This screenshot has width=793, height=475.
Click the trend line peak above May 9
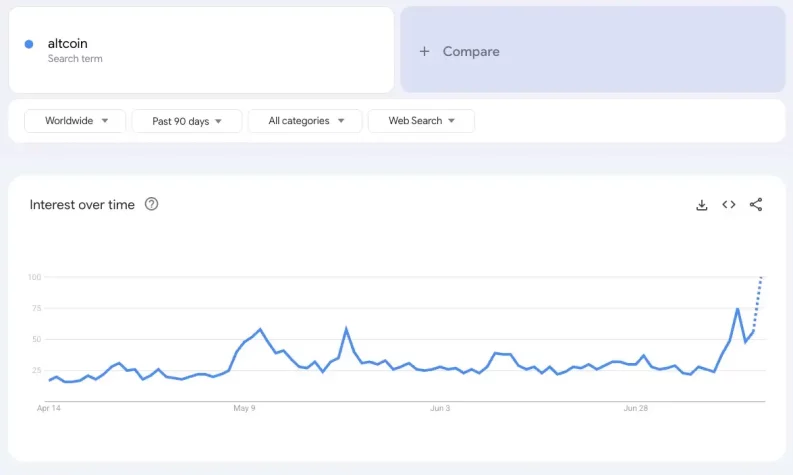click(x=260, y=329)
